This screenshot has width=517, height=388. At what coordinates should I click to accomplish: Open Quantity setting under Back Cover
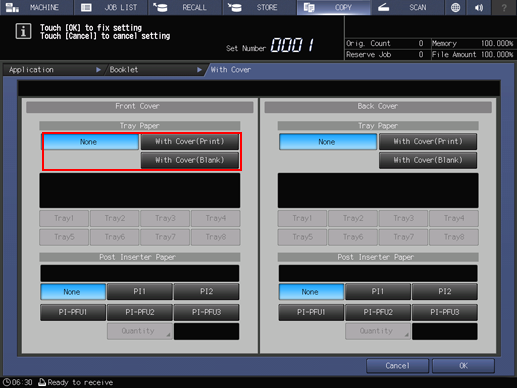[378, 331]
